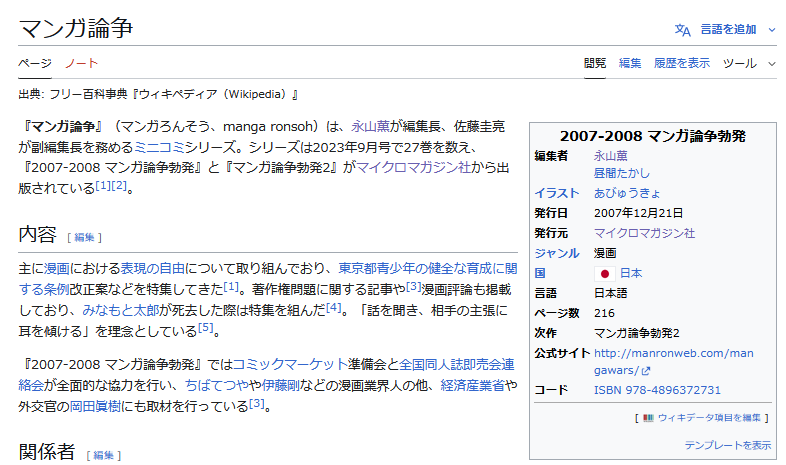Screen dimensions: 786x465
Task: Open the 国 label link
Action: (x=540, y=274)
